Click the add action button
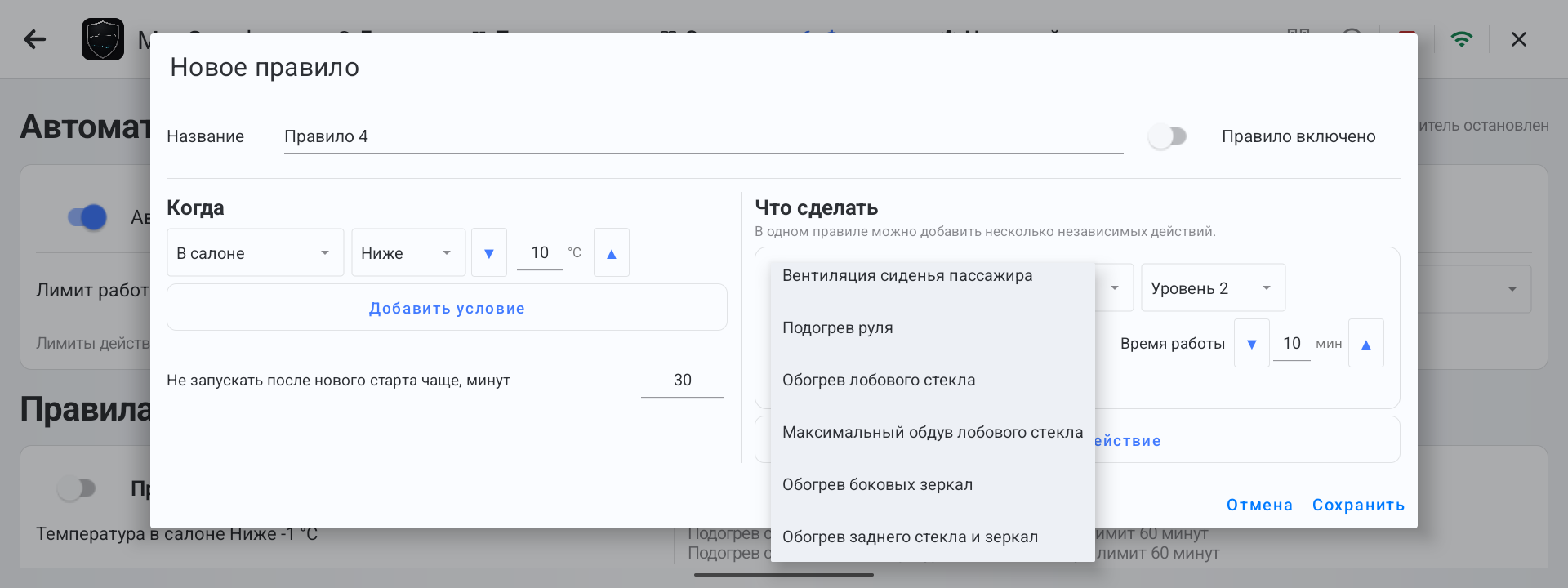This screenshot has height=588, width=1568. (1078, 440)
